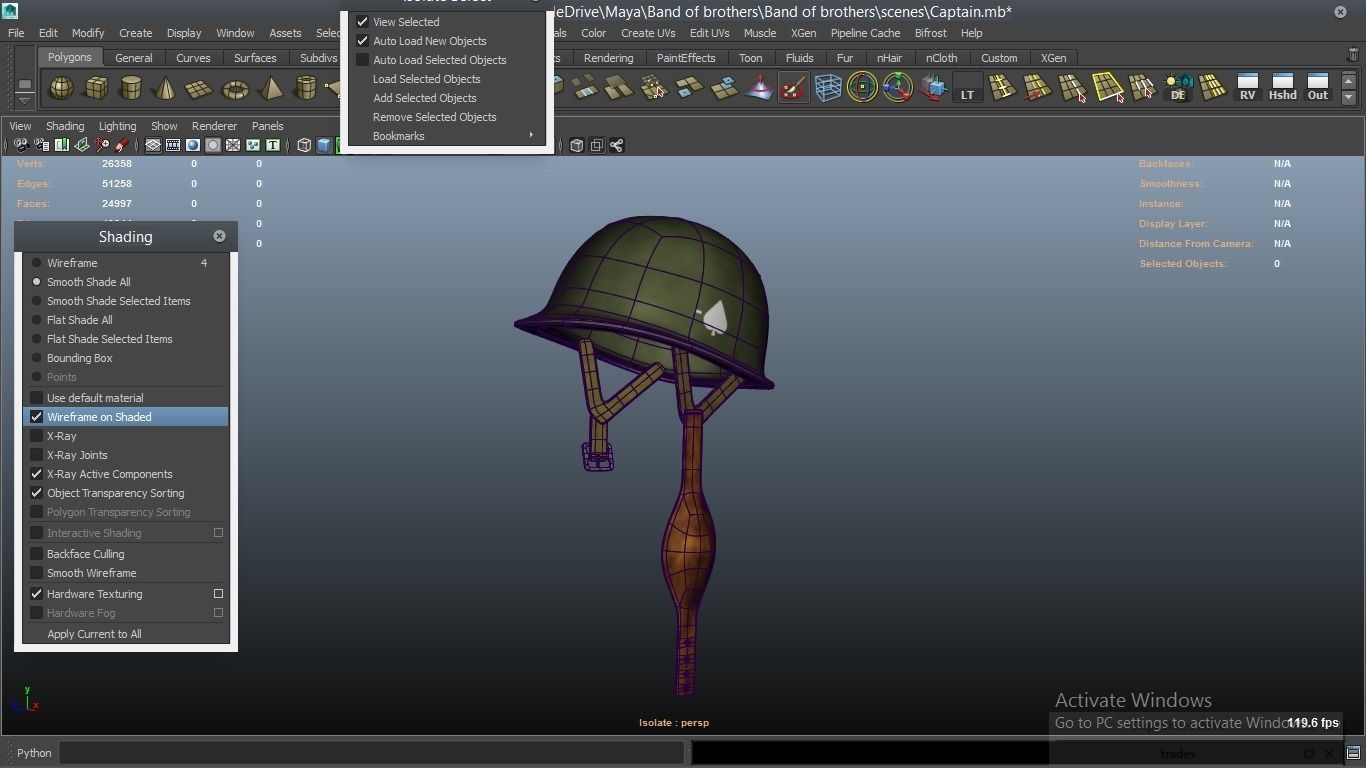Toggle Safe Title 'T' panel toolbar icon
The width and height of the screenshot is (1366, 768).
coord(272,145)
